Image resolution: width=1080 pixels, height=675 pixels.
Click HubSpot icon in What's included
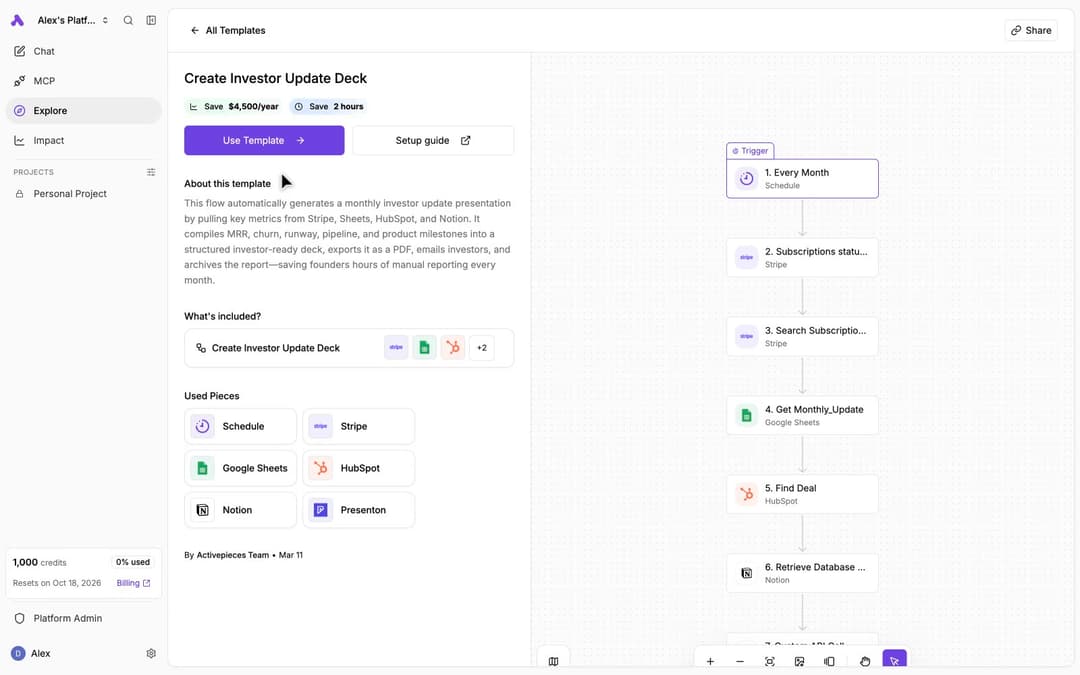point(453,348)
